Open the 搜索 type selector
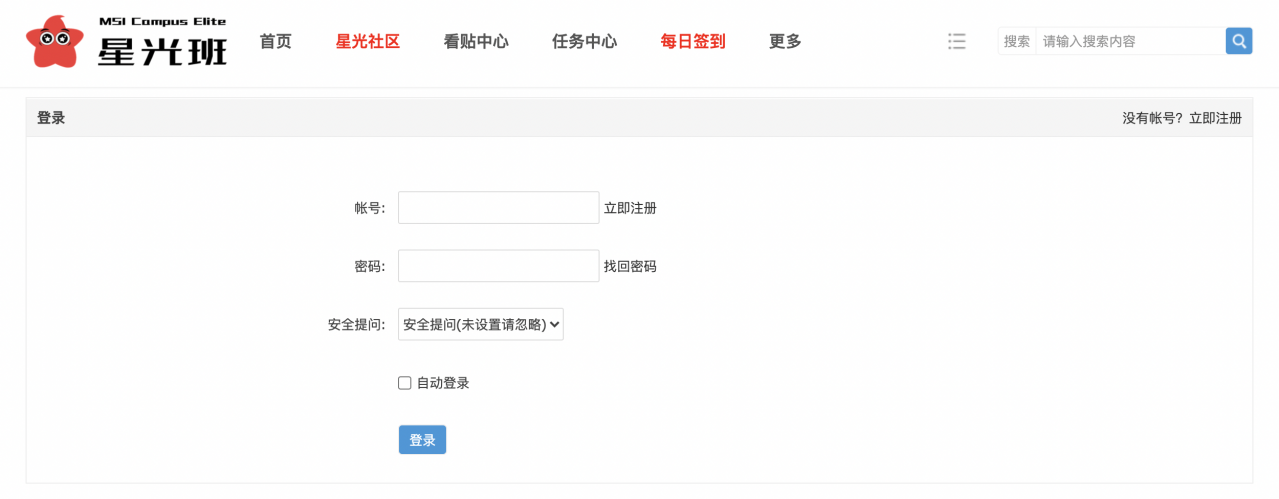Screen dimensions: 1279x499 [x=1017, y=41]
